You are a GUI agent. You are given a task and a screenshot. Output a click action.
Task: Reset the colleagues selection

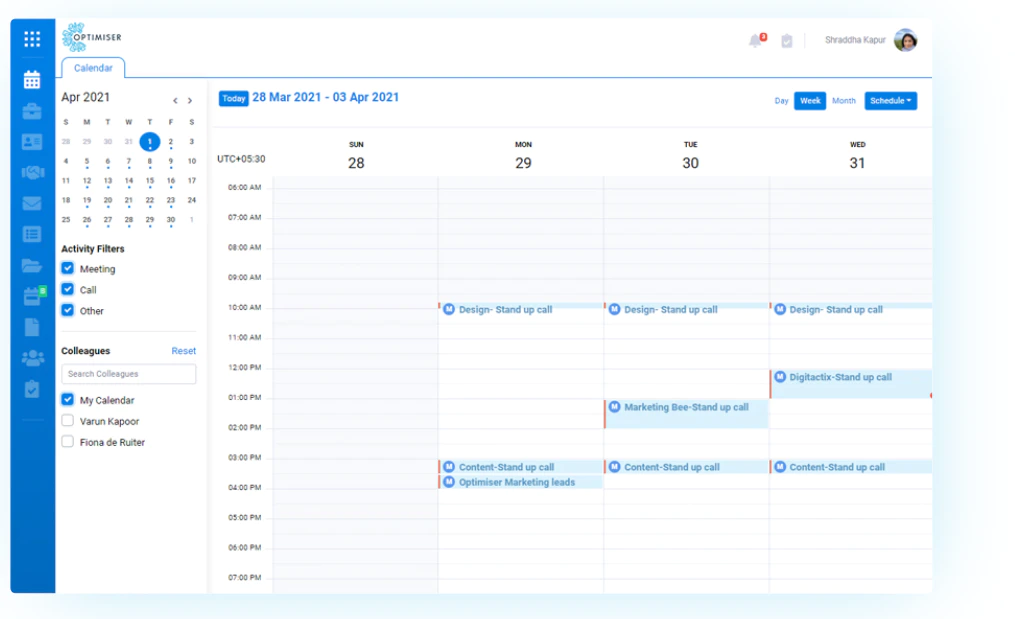coord(183,351)
